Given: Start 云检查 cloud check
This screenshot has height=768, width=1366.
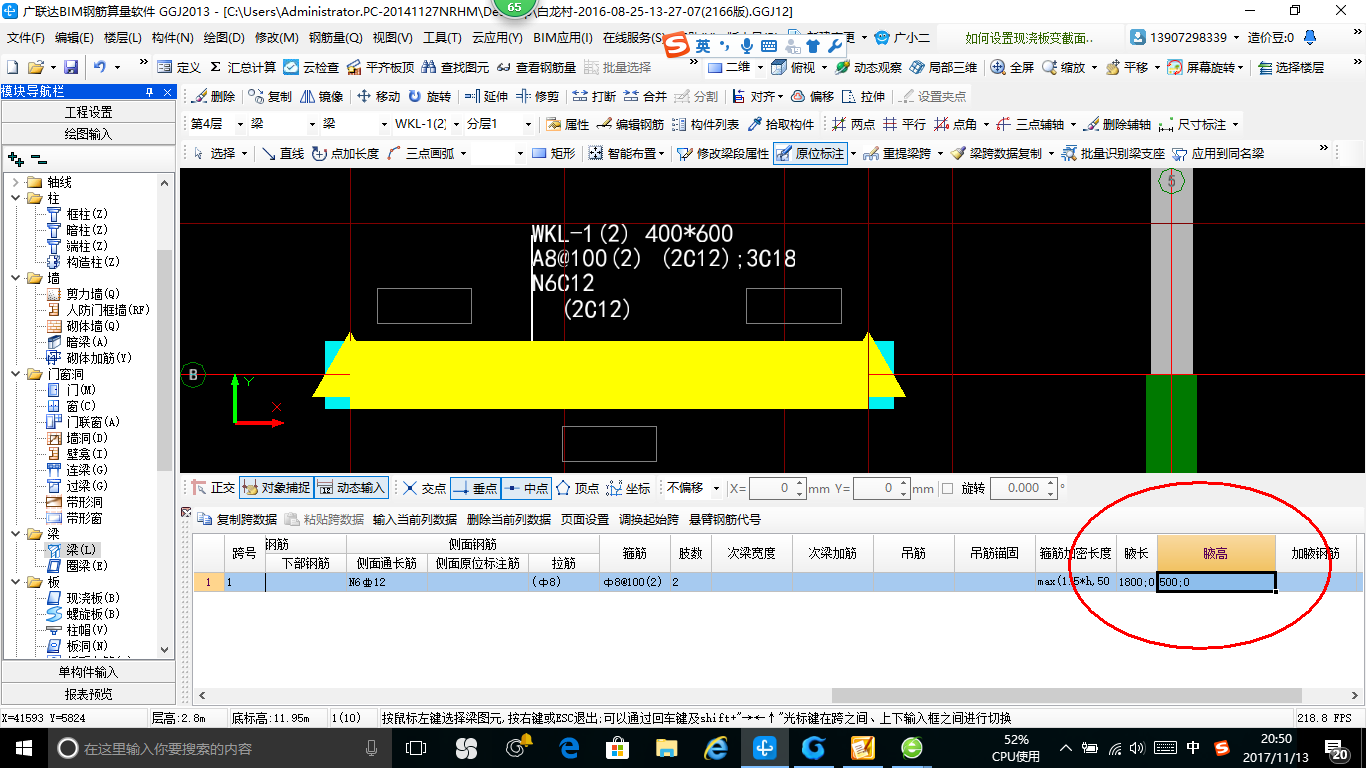Looking at the screenshot, I should (x=311, y=67).
